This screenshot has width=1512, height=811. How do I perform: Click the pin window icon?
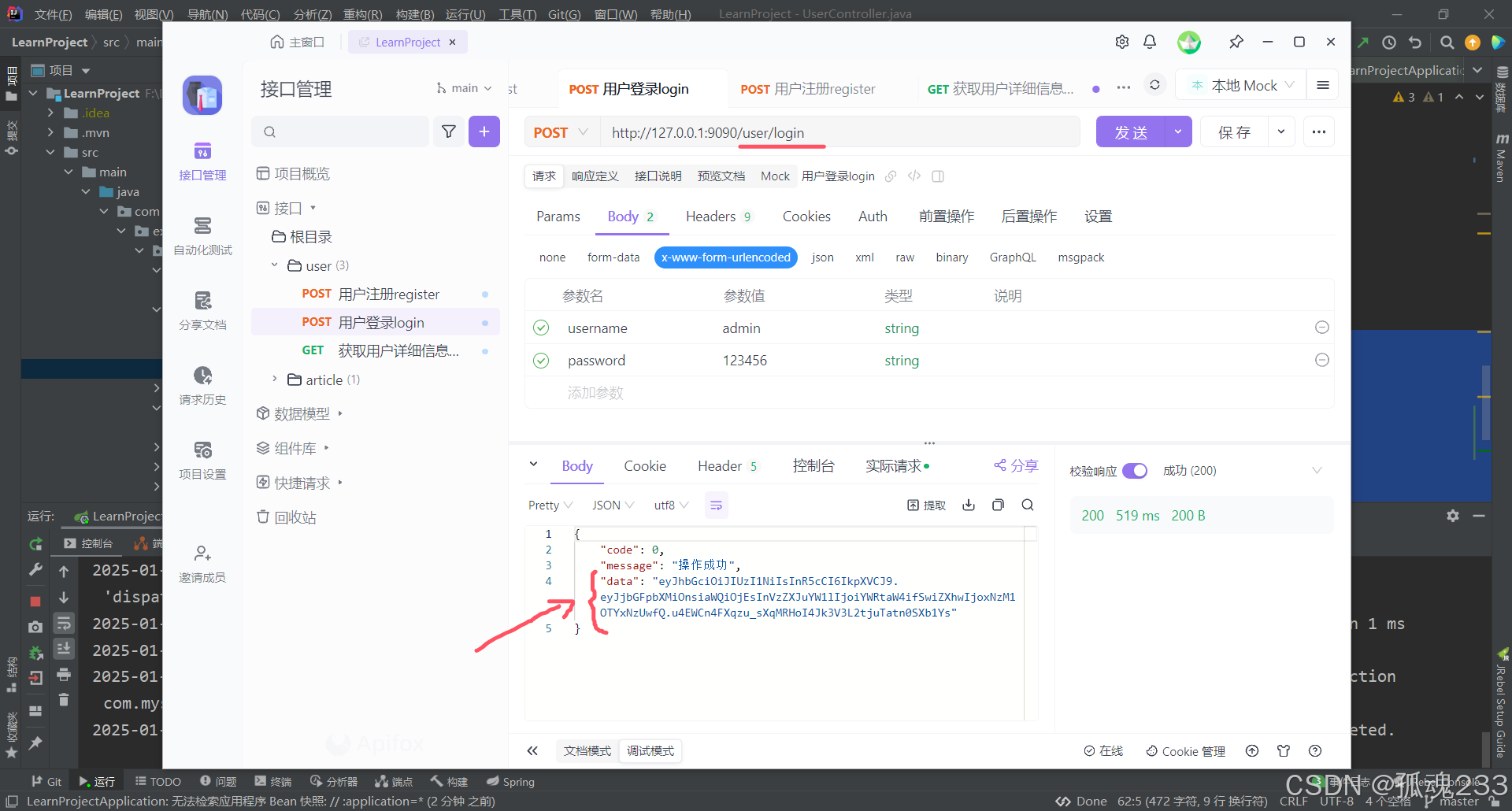[1236, 42]
